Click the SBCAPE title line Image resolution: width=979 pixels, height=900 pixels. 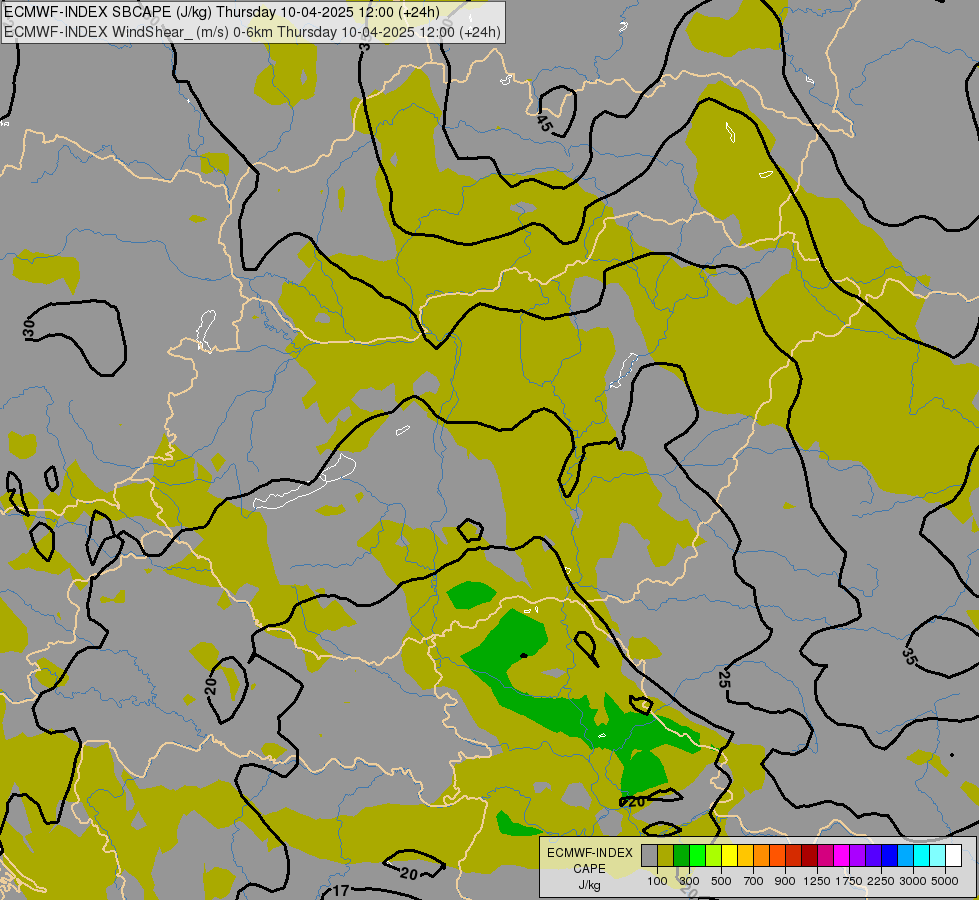(222, 12)
